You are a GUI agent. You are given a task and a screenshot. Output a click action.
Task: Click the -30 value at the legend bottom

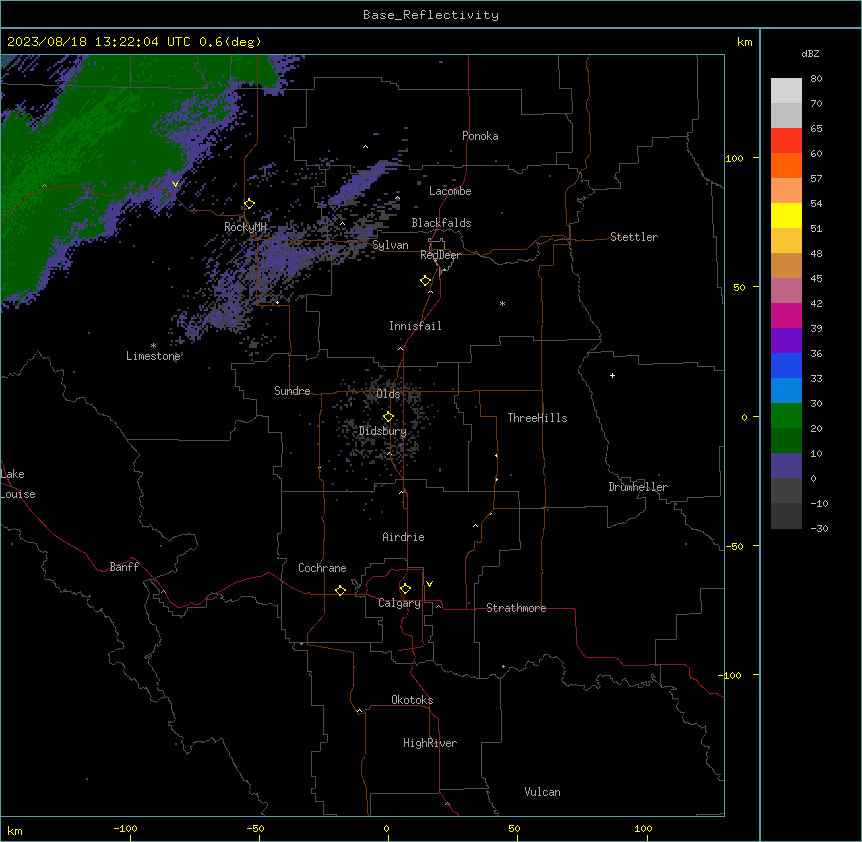coord(819,528)
